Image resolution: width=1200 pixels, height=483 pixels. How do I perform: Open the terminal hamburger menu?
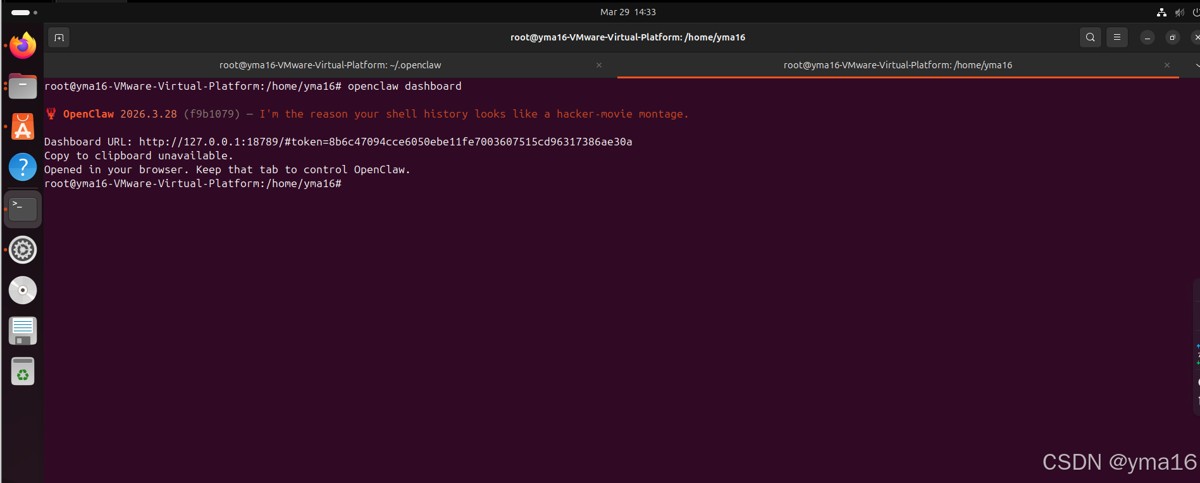(x=1117, y=38)
